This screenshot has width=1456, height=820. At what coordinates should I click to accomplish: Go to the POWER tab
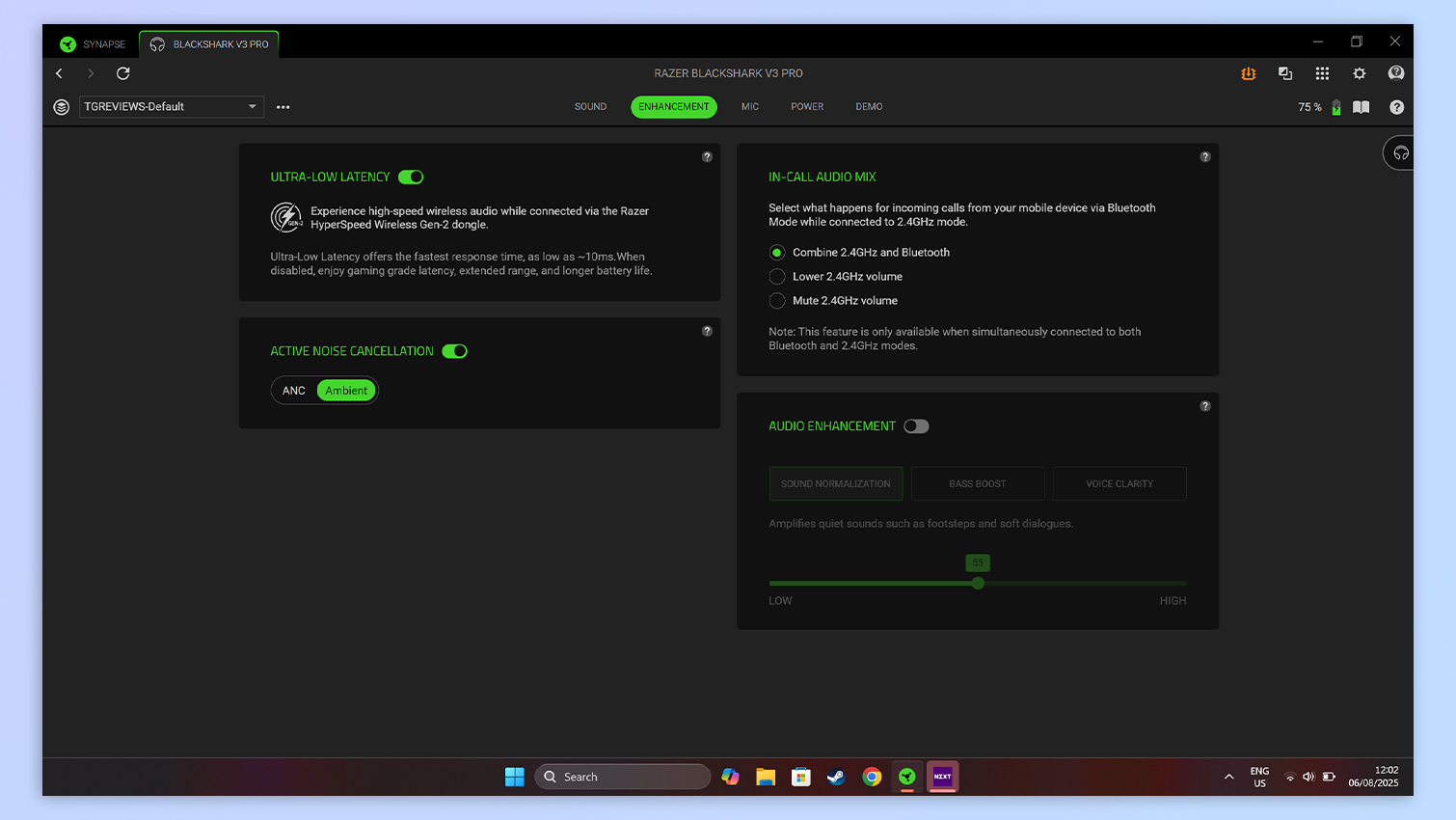click(x=807, y=107)
